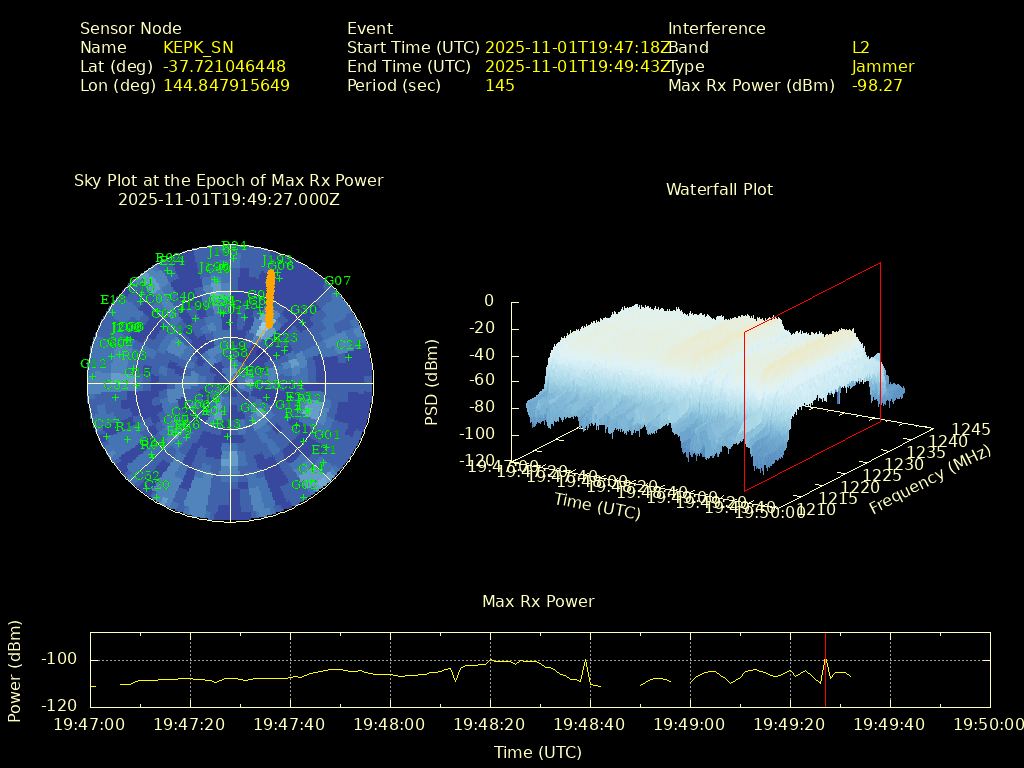Click the E18 satellite label

pos(112,300)
